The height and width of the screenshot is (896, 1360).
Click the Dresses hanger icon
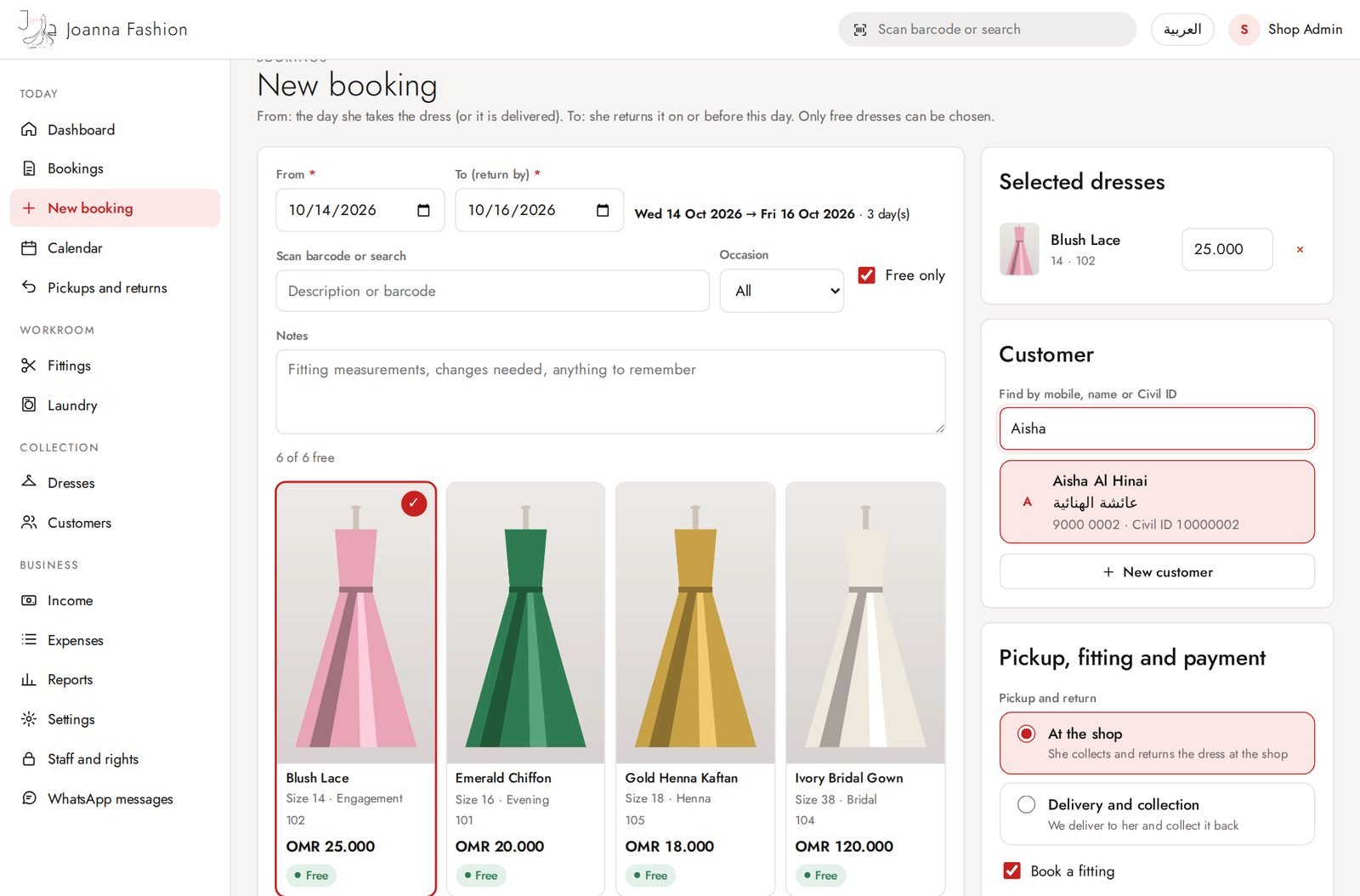[x=29, y=482]
